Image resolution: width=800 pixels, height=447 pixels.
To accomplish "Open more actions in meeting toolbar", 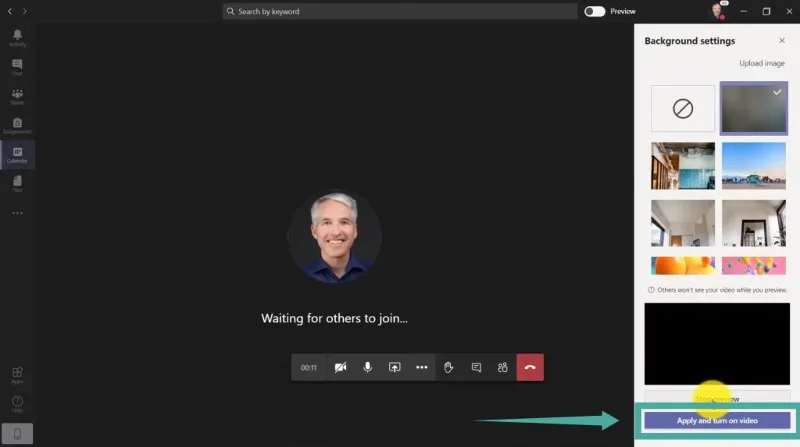I will [421, 367].
